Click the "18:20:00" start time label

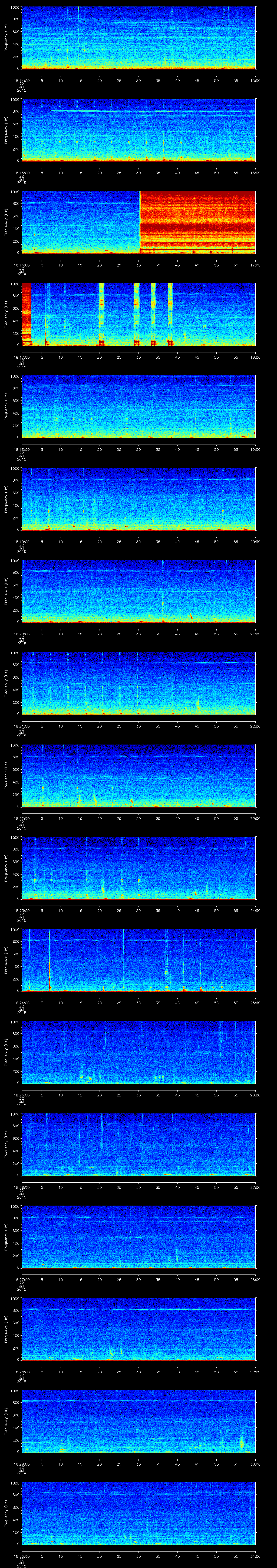click(x=21, y=634)
